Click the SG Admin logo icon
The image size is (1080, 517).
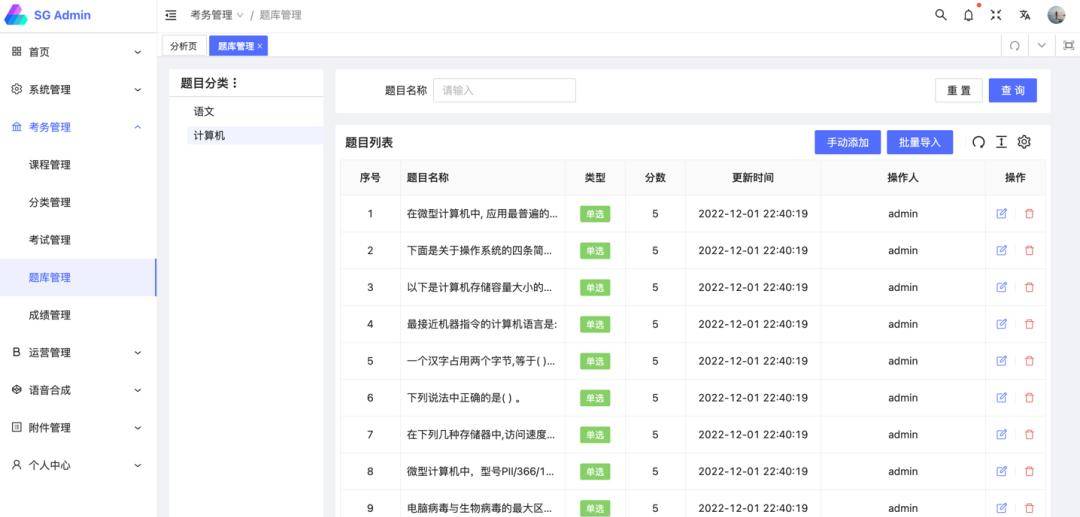tap(15, 15)
